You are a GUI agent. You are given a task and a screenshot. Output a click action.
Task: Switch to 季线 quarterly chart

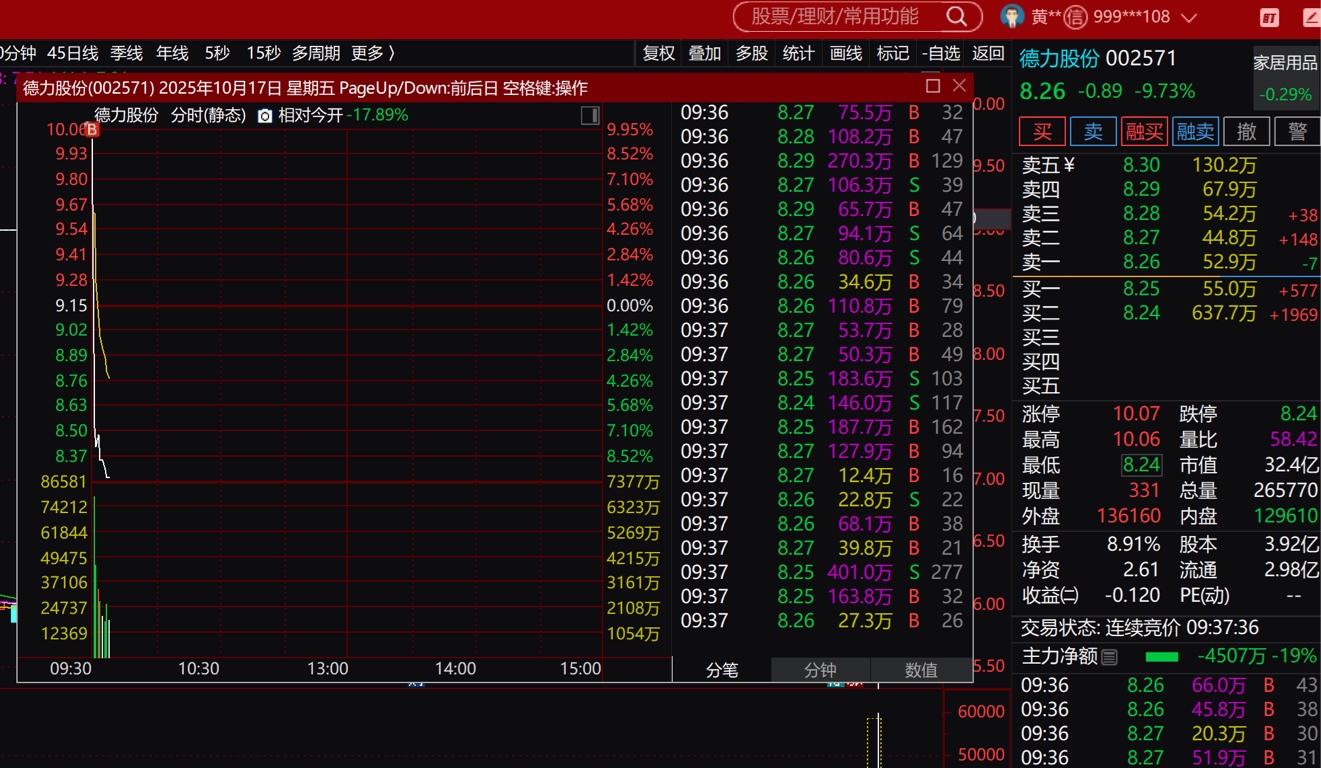tap(126, 53)
